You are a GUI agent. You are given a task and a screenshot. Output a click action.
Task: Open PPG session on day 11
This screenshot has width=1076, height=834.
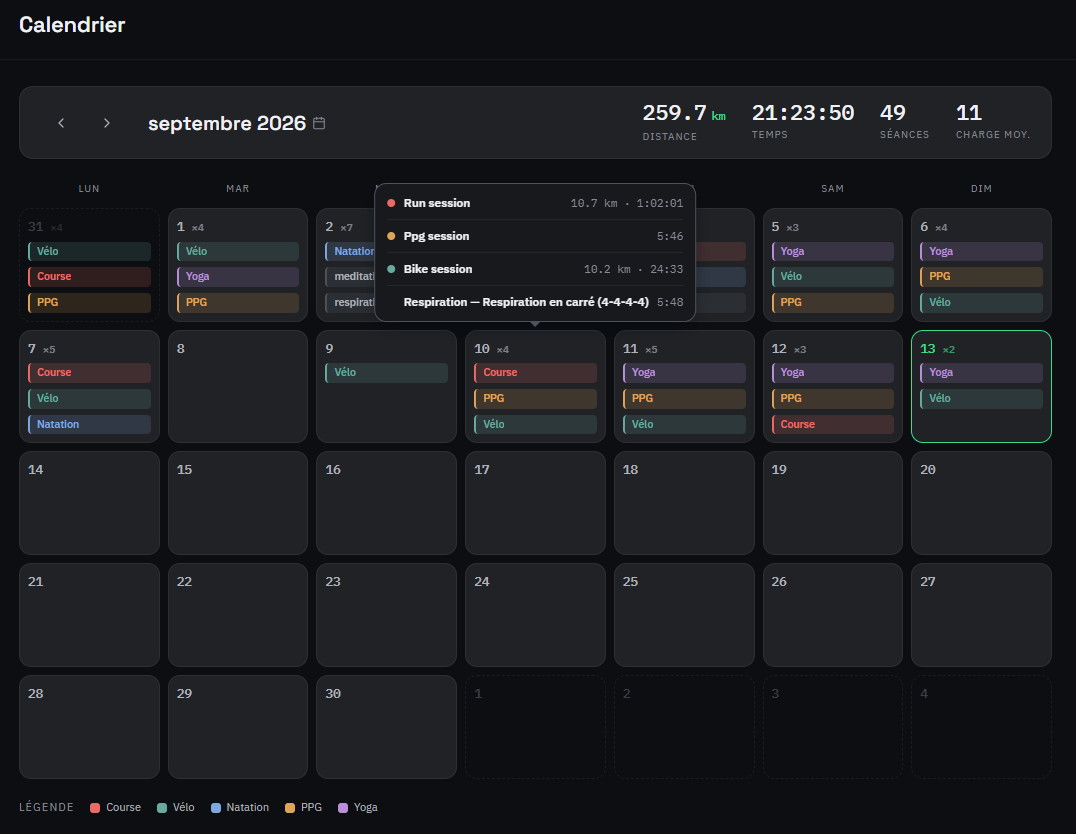[x=684, y=398]
